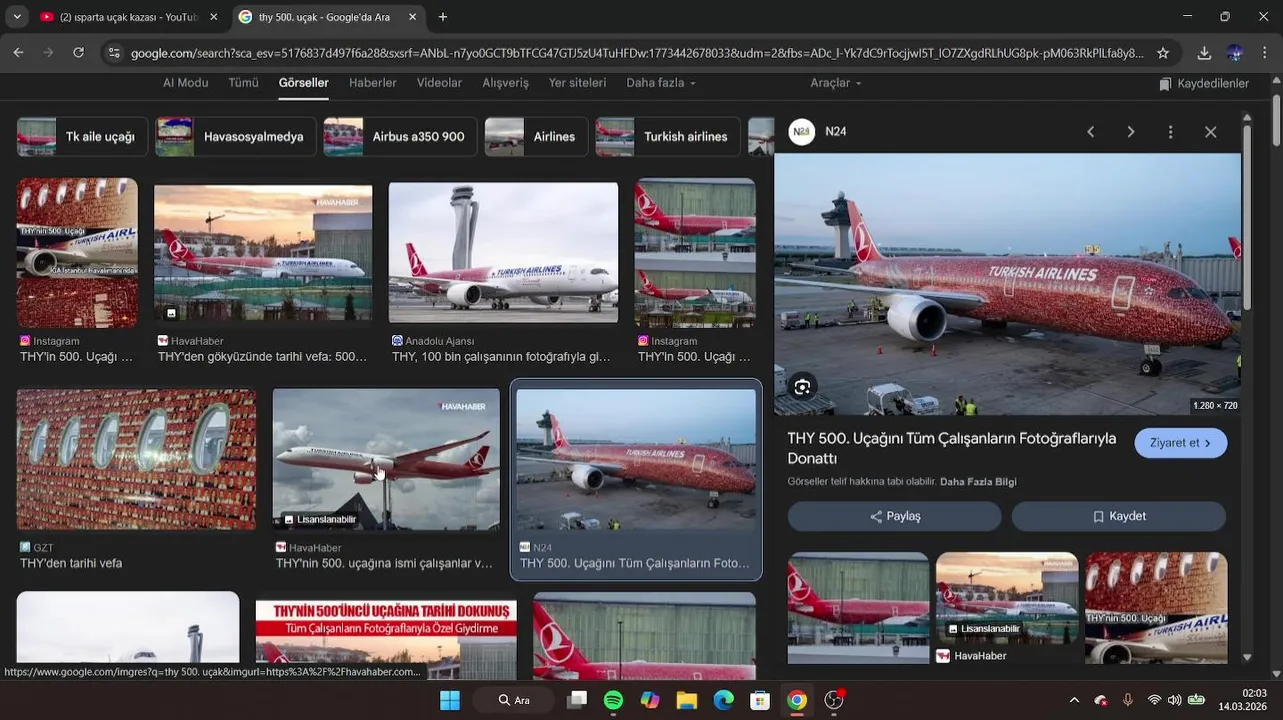The width and height of the screenshot is (1283, 720).
Task: Select Havasosyalmedya filter chip
Action: coord(236,137)
